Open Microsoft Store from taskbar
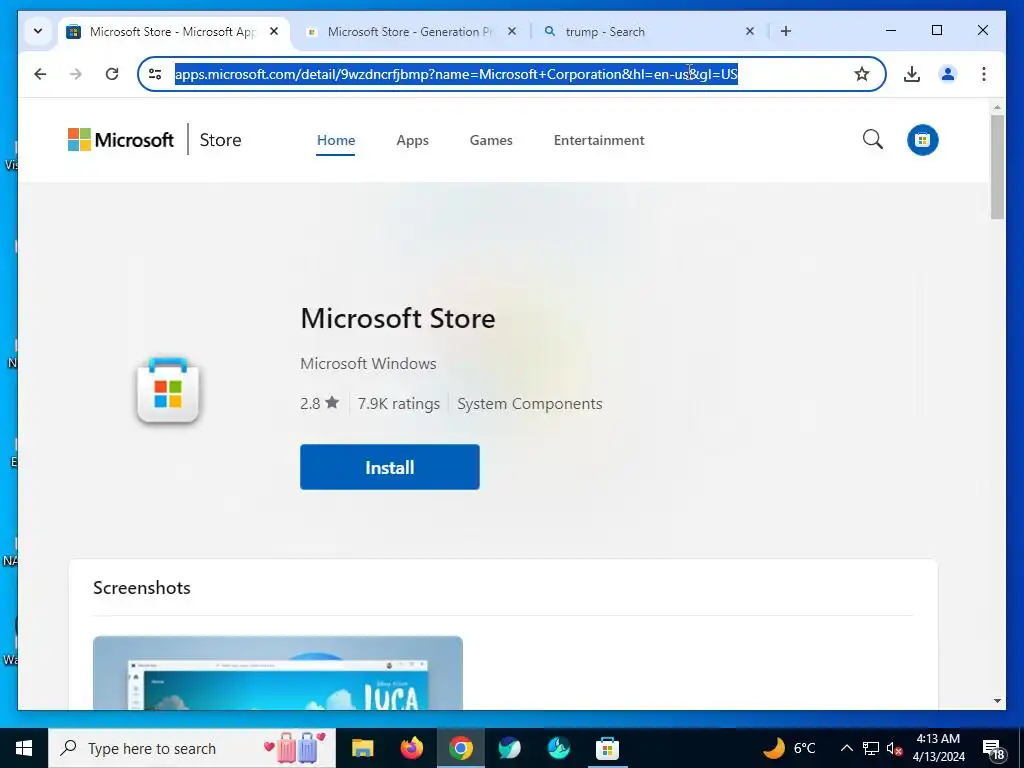Screen dimensions: 1024x768 coord(607,748)
